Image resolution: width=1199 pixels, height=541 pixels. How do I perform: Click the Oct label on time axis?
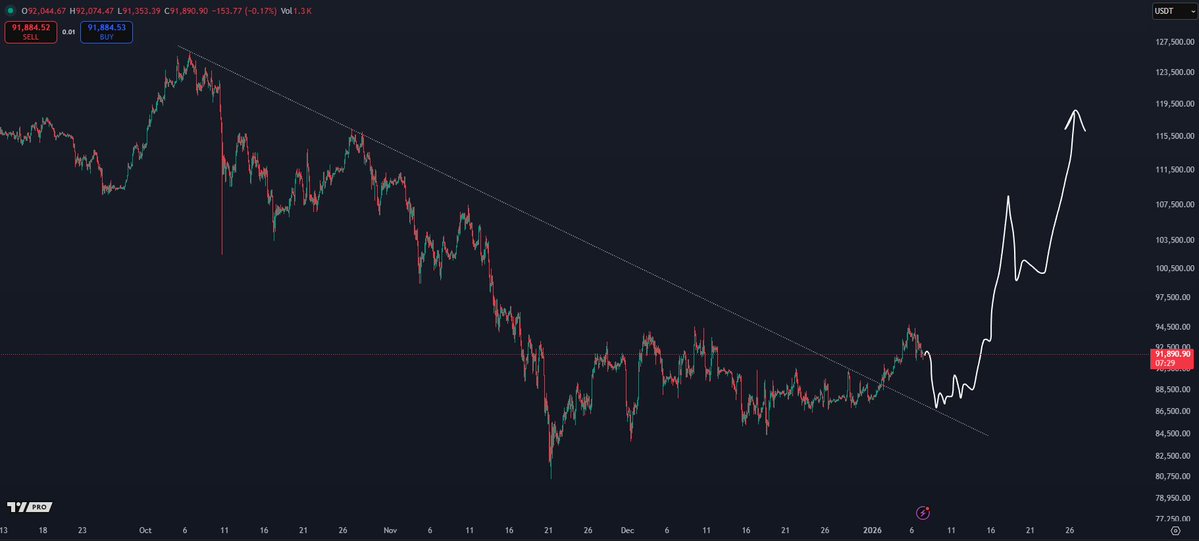pyautogui.click(x=145, y=530)
